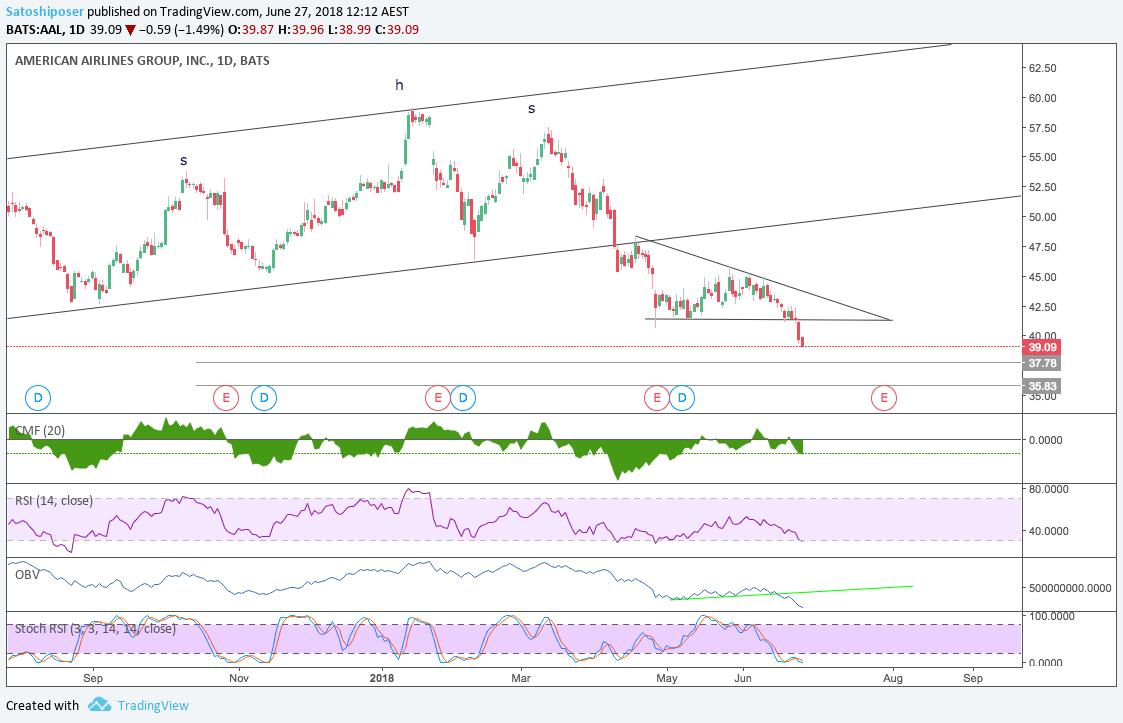The width and height of the screenshot is (1123, 723).
Task: Click the BATS:AAL, 1D symbol text
Action: pyautogui.click(x=45, y=30)
